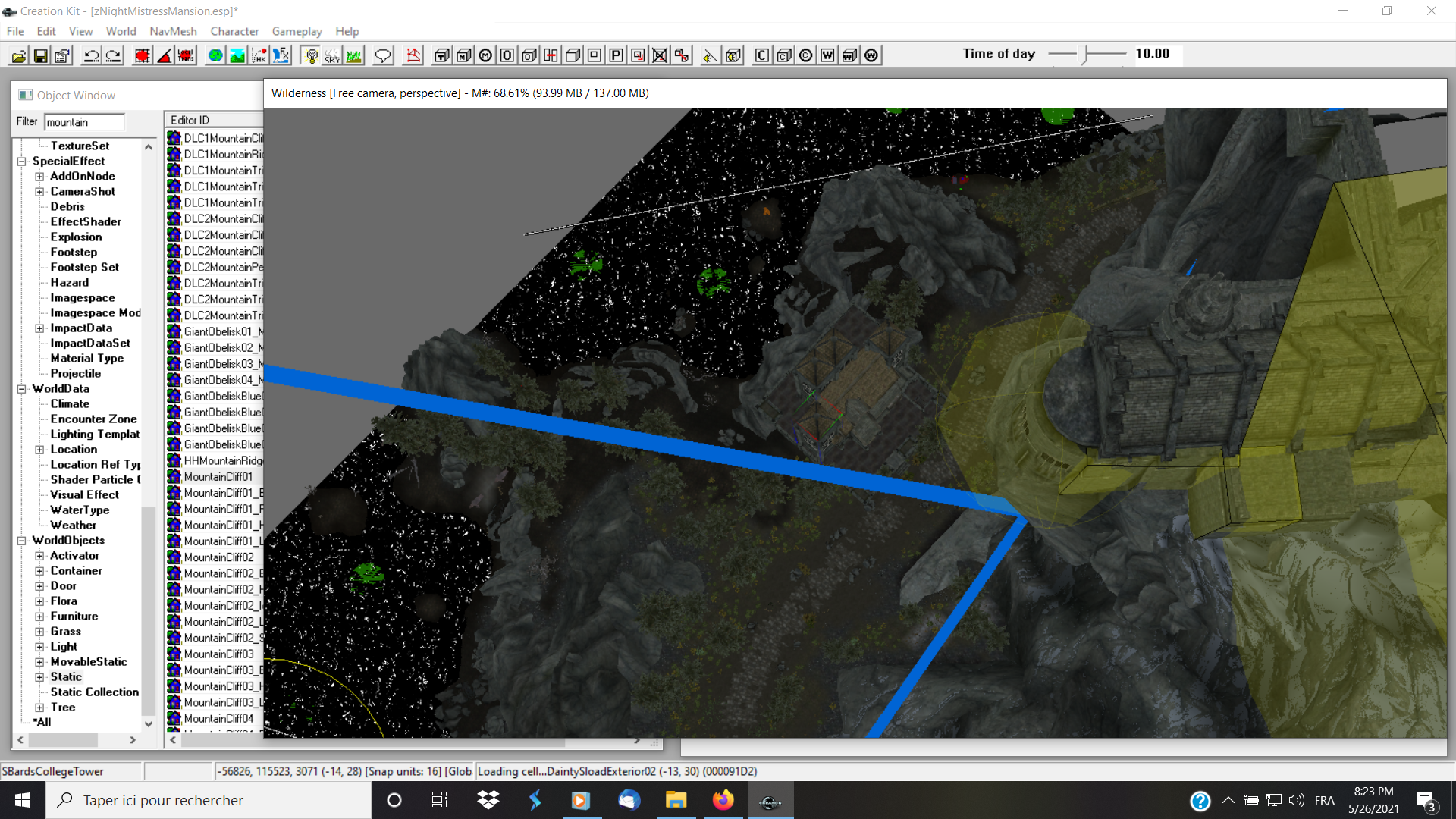Click the cube W toolbar icon
Image resolution: width=1456 pixels, height=819 pixels.
tap(850, 55)
